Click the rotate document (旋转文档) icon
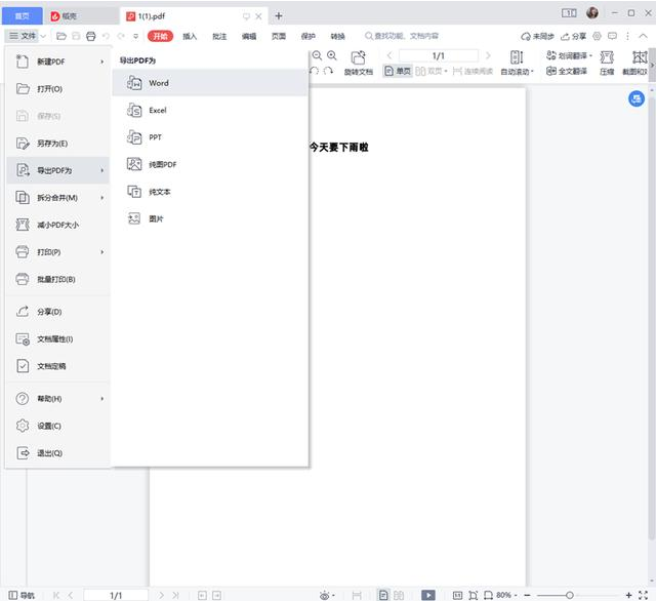The image size is (657, 603). tap(358, 58)
